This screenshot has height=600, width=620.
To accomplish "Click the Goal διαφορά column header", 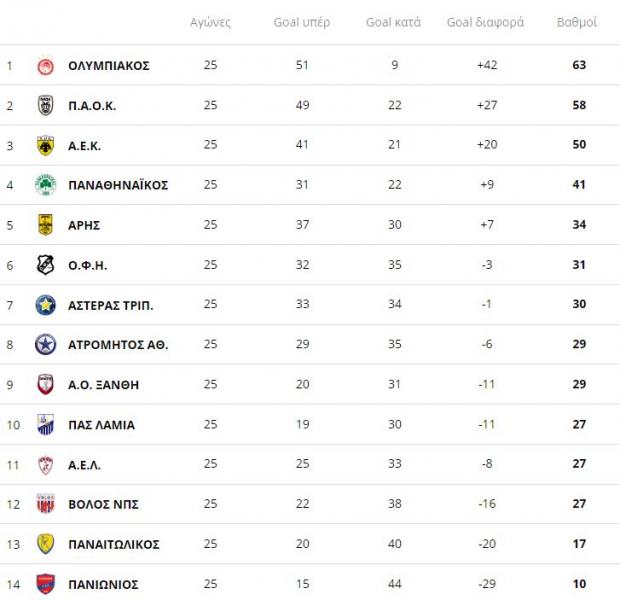I will point(485,22).
